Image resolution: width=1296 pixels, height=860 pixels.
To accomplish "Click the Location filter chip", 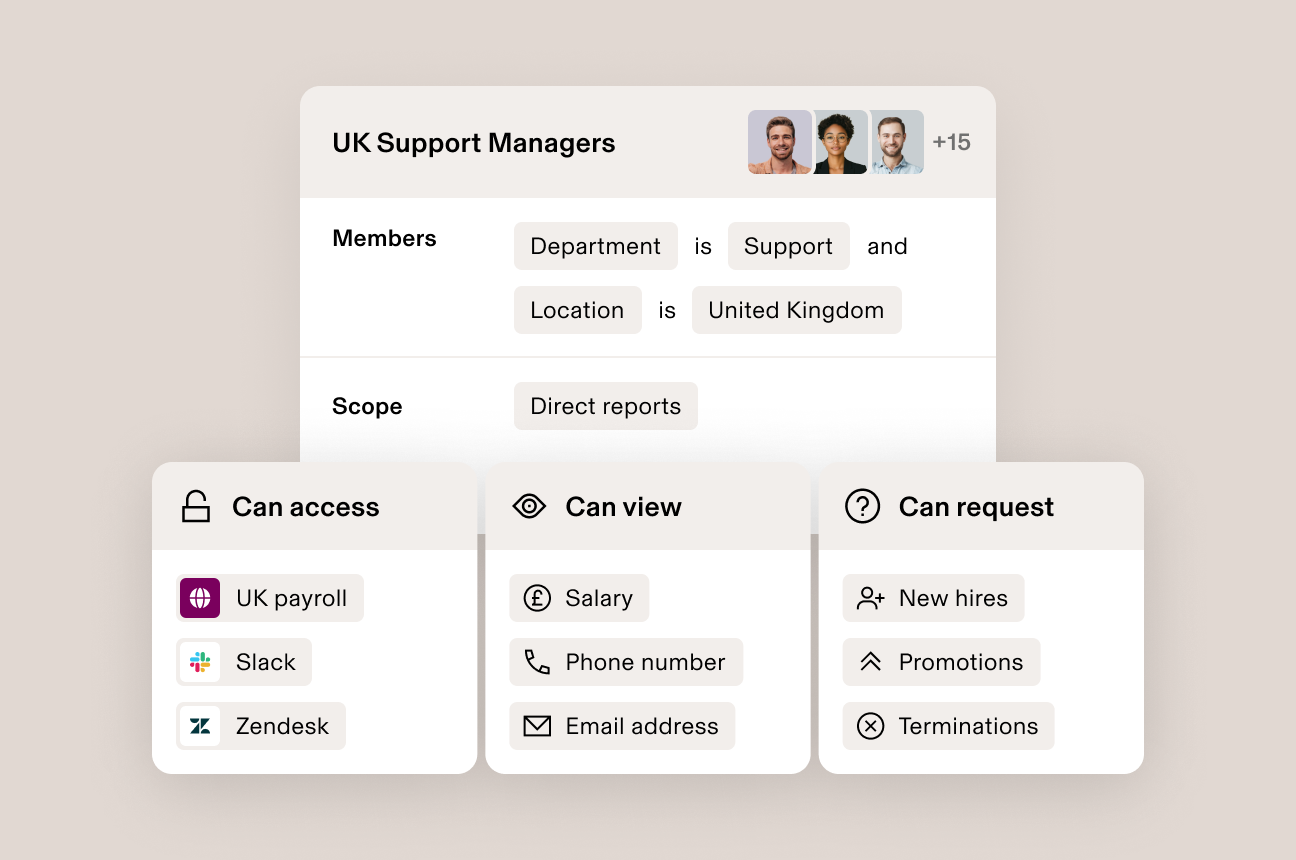I will point(577,310).
